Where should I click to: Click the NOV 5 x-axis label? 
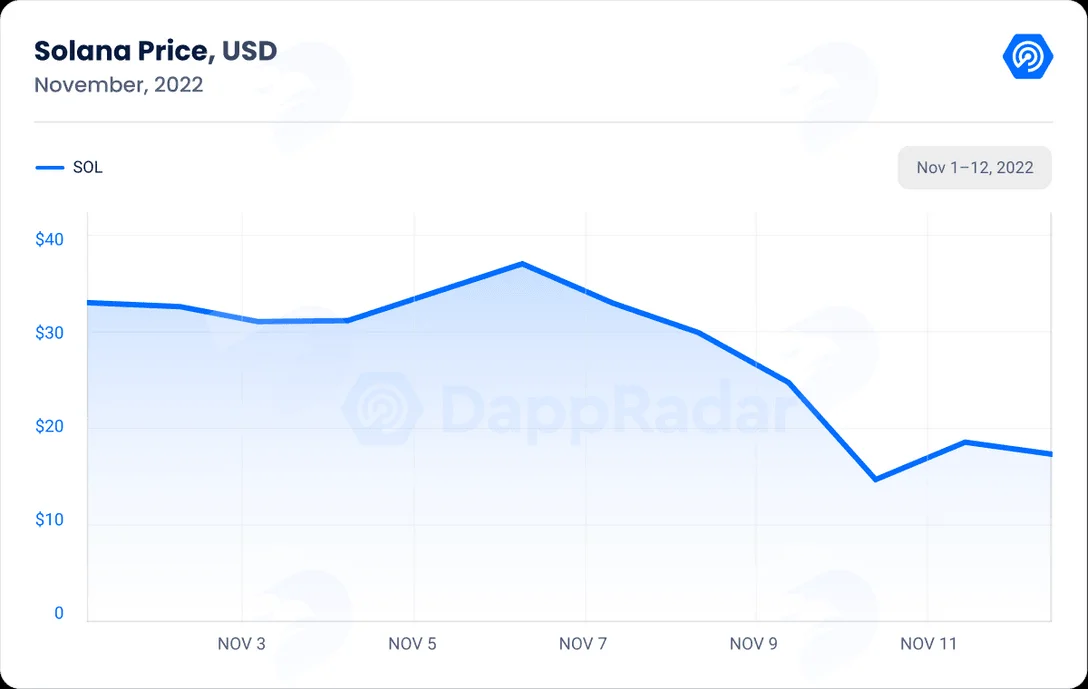pos(412,644)
